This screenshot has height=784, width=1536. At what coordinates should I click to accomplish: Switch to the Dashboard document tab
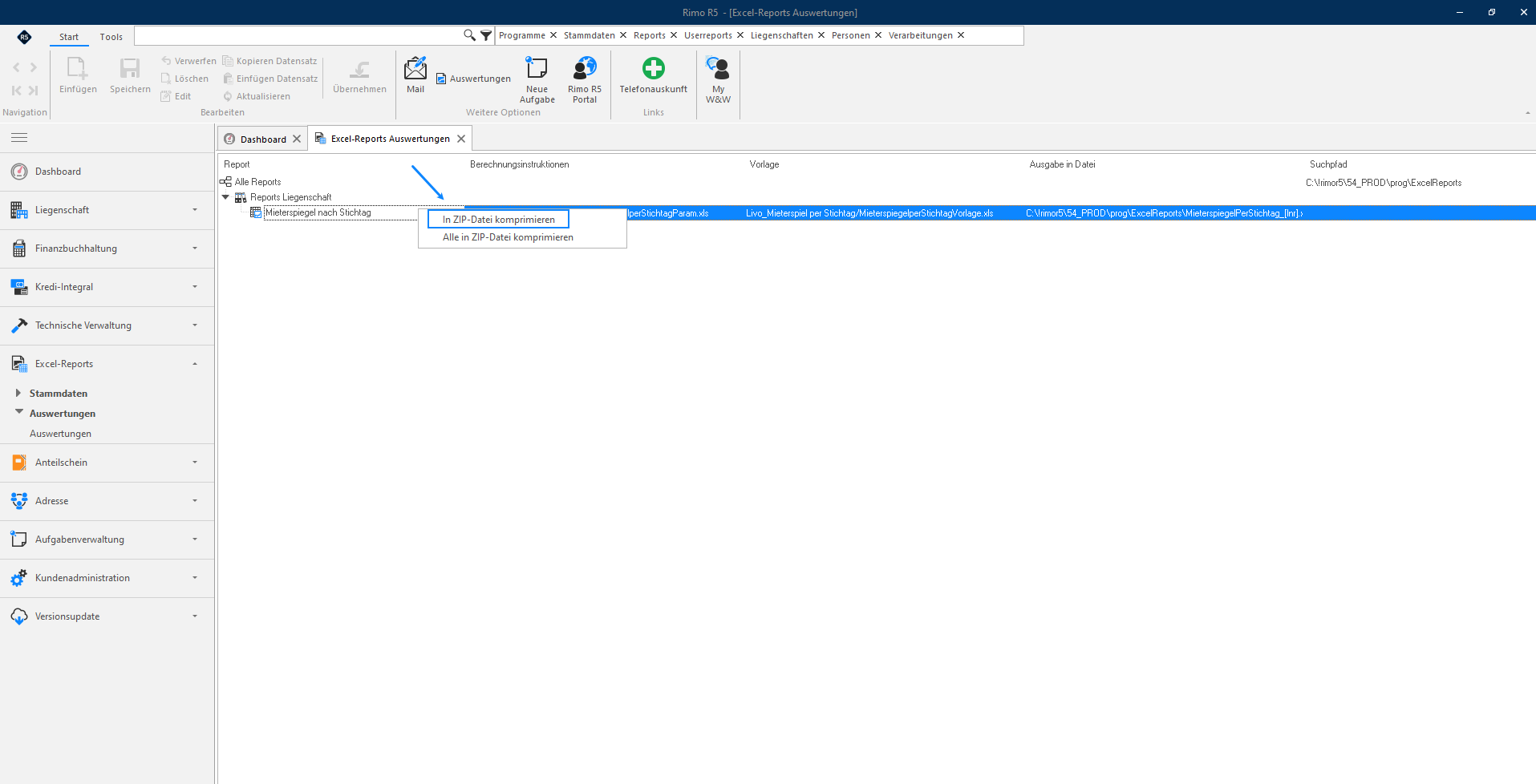click(x=263, y=139)
